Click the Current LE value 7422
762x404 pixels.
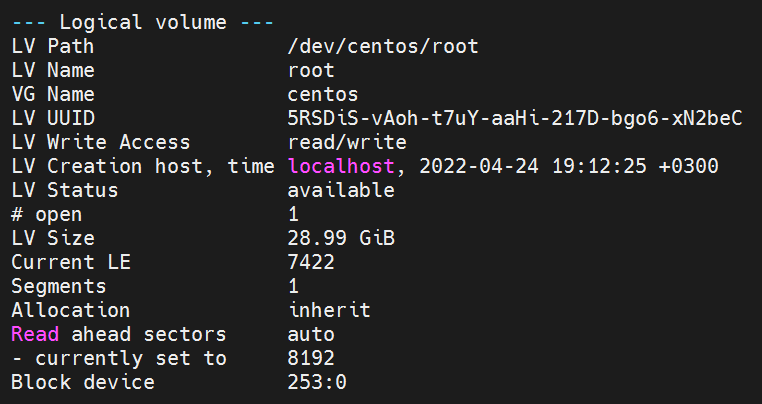point(311,262)
